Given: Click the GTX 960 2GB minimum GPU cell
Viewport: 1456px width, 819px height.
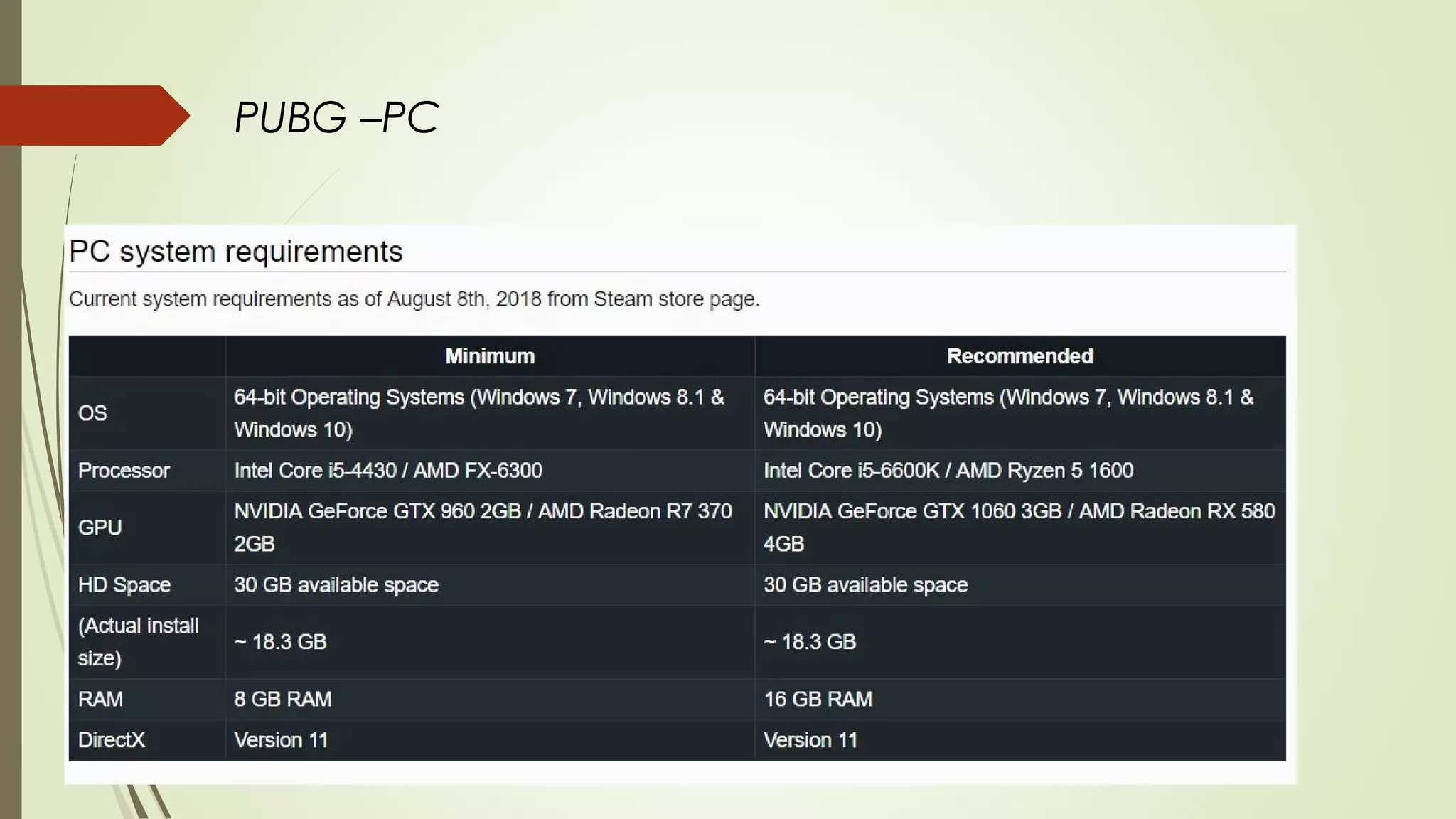Looking at the screenshot, I should point(482,527).
